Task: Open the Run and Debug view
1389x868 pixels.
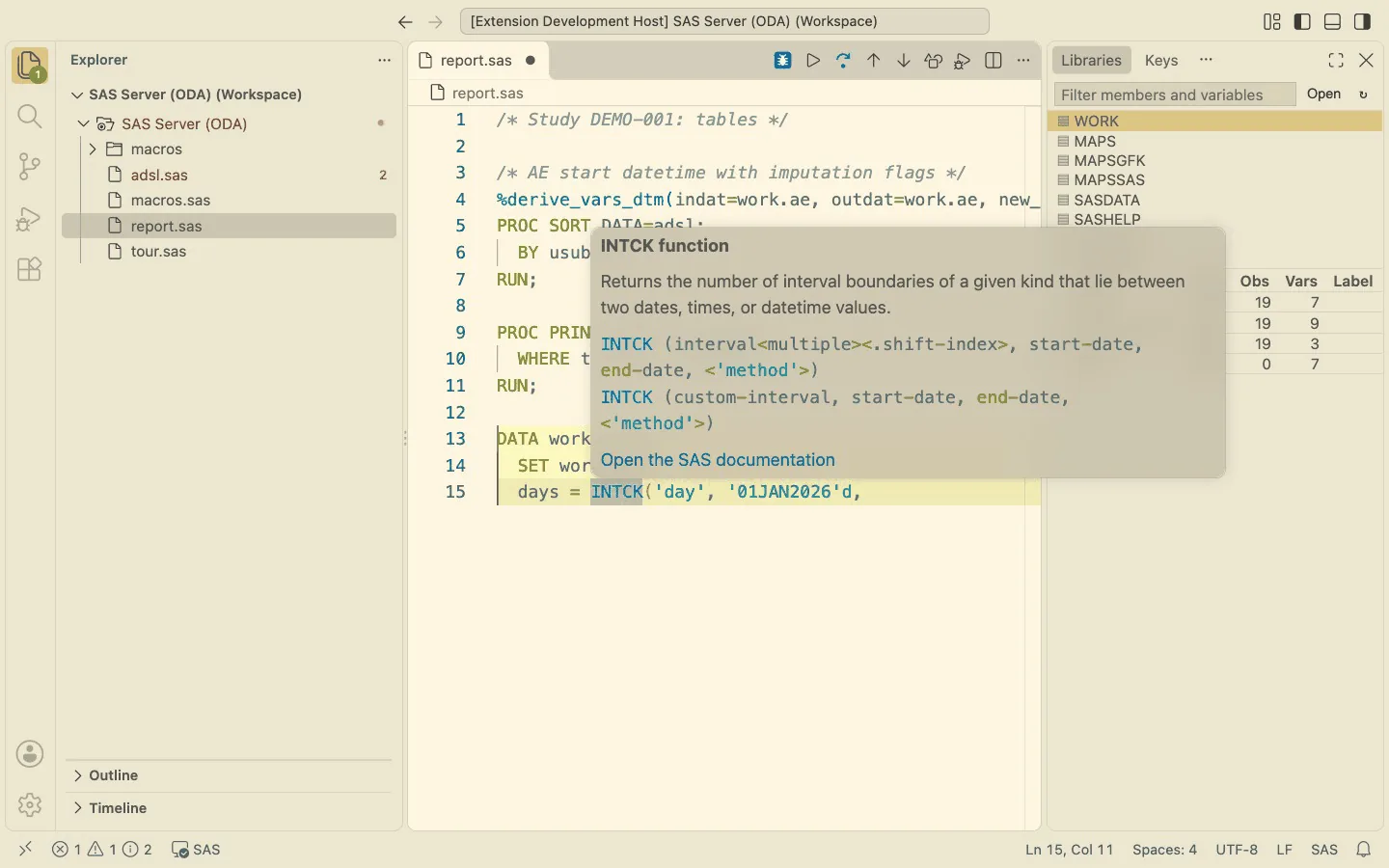Action: (x=30, y=219)
